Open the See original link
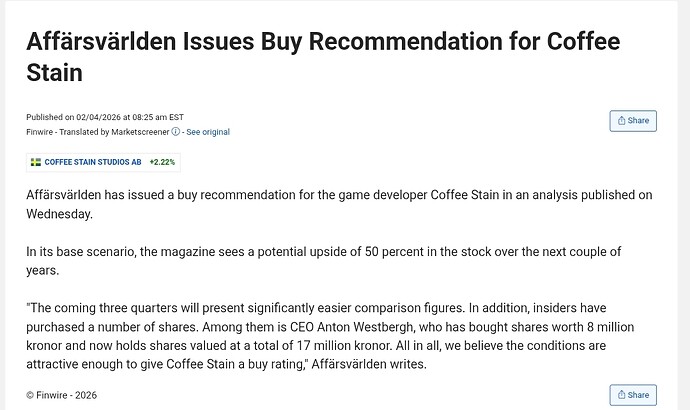The height and width of the screenshot is (410, 690). click(x=208, y=132)
